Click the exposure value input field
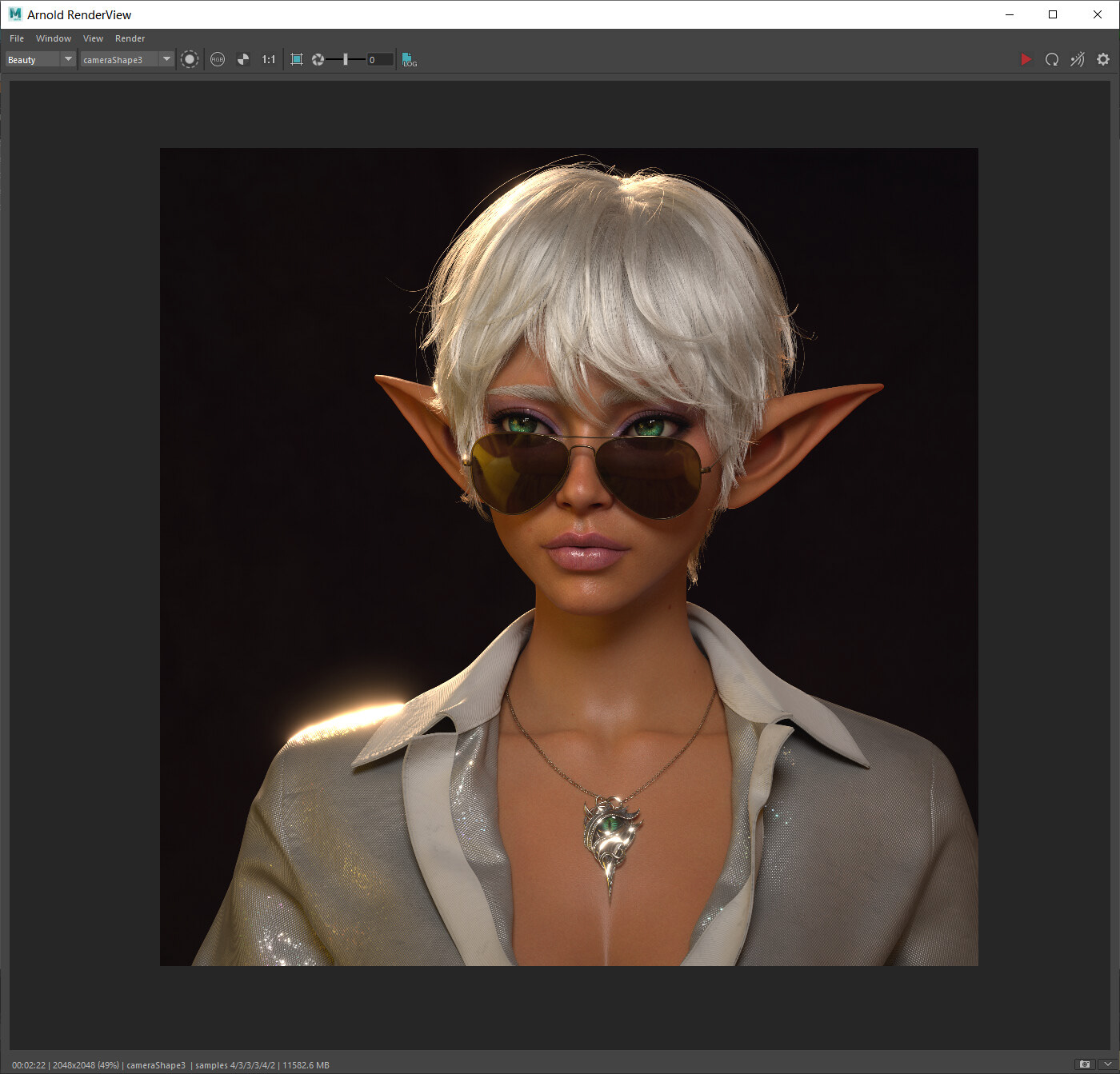Screen dimensions: 1120x1074 (x=380, y=60)
